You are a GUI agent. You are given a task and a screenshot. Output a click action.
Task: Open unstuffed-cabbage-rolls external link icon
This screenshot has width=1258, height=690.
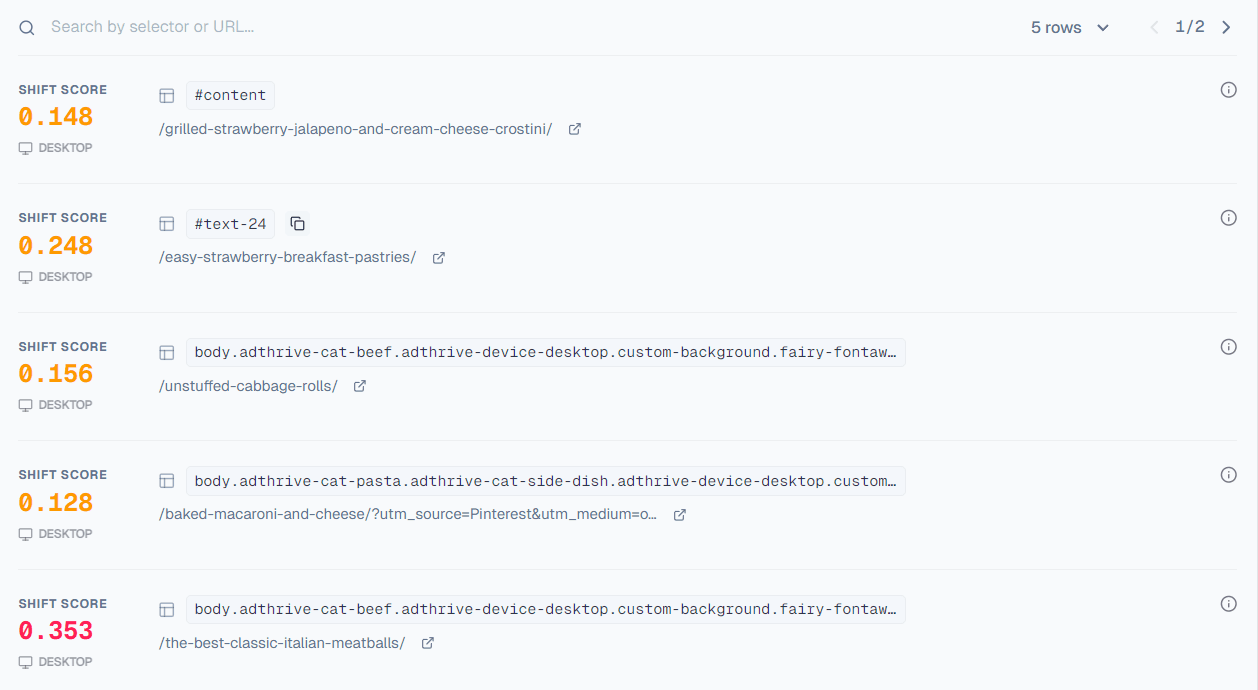coord(360,386)
